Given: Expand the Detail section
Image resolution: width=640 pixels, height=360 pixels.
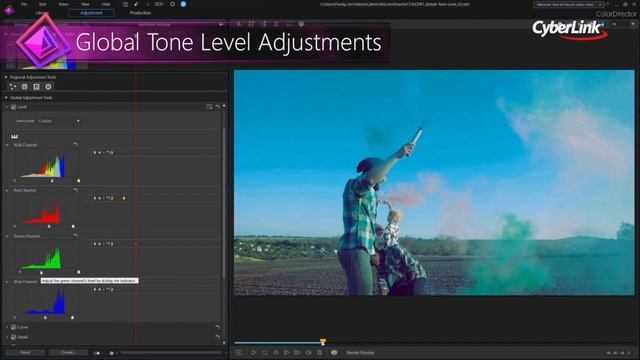Looking at the screenshot, I should coord(7,337).
